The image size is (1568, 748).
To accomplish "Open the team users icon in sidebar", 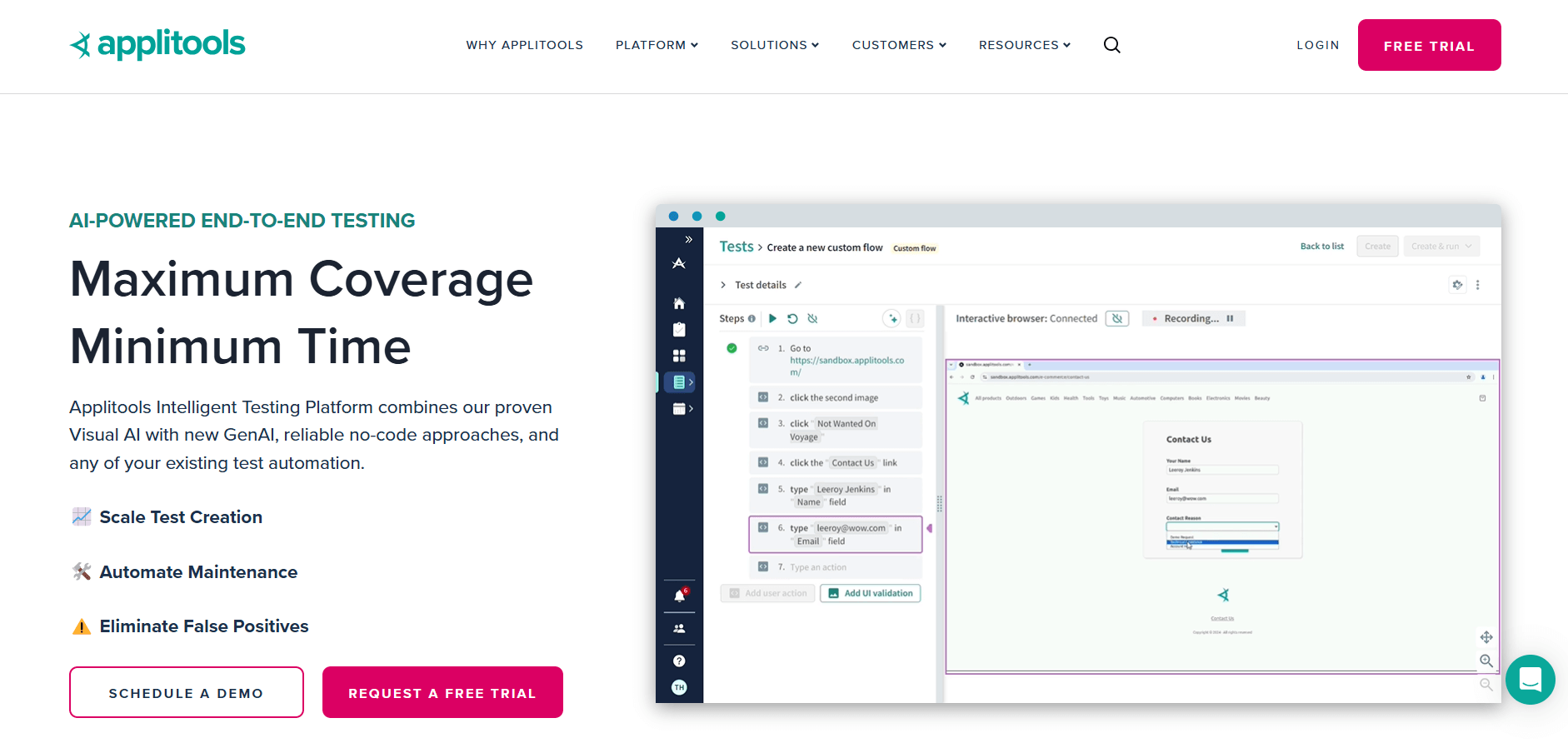I will (x=679, y=629).
